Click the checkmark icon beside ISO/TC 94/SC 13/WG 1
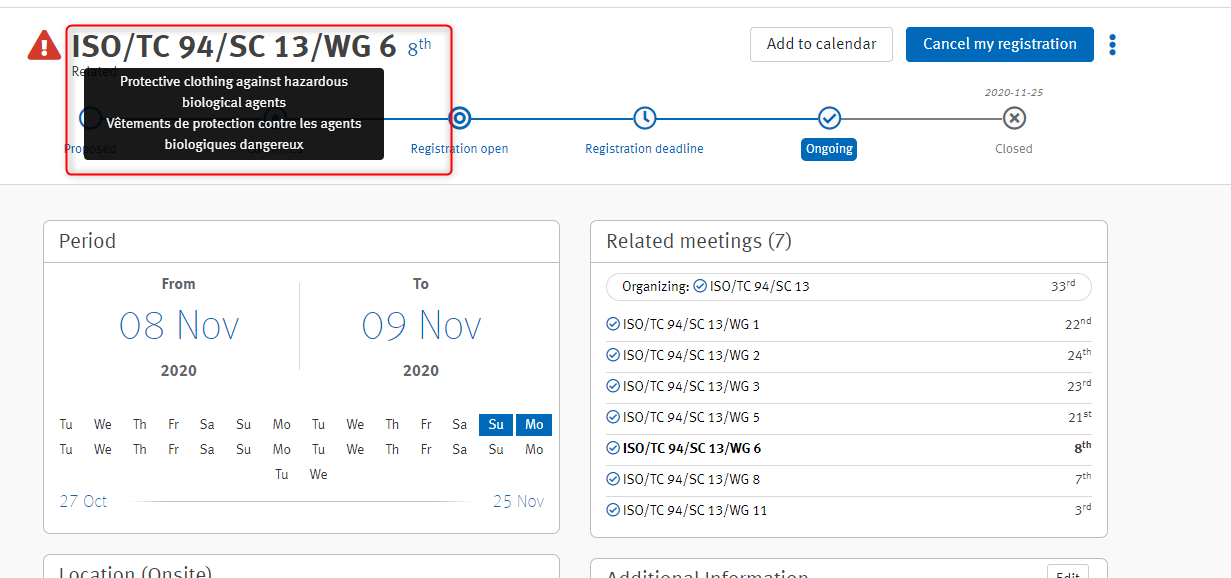The width and height of the screenshot is (1231, 578). (x=611, y=324)
